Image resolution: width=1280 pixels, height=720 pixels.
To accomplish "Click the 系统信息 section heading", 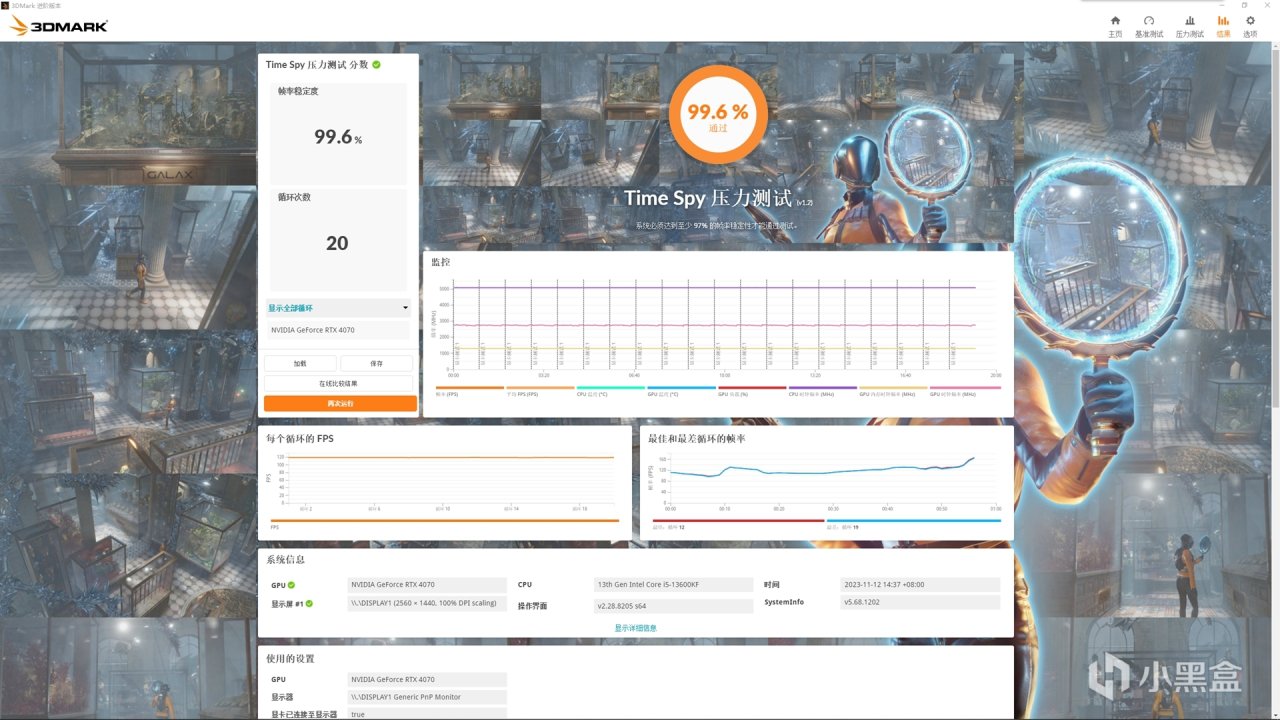I will click(x=286, y=560).
